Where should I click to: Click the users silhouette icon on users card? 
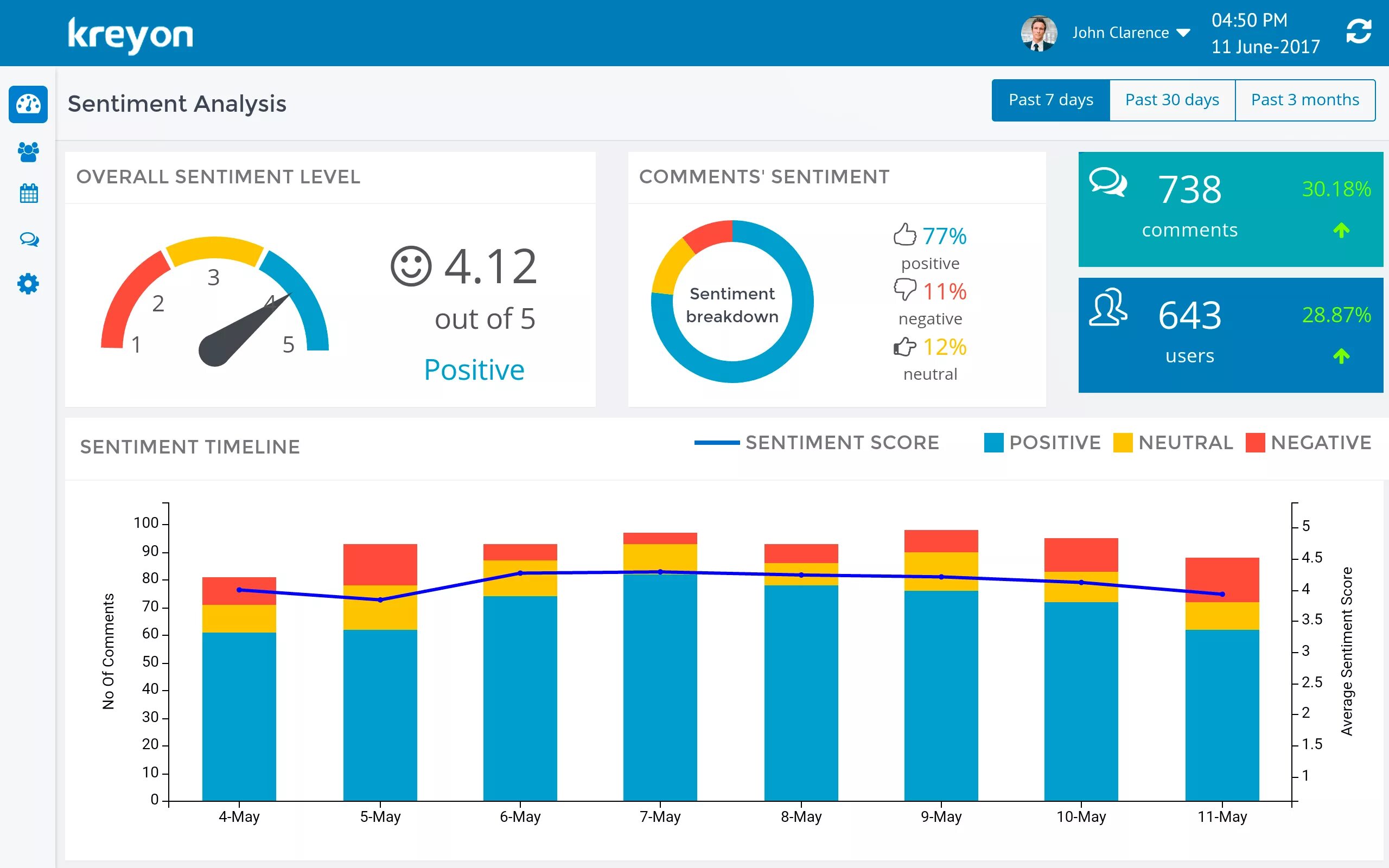(1107, 307)
